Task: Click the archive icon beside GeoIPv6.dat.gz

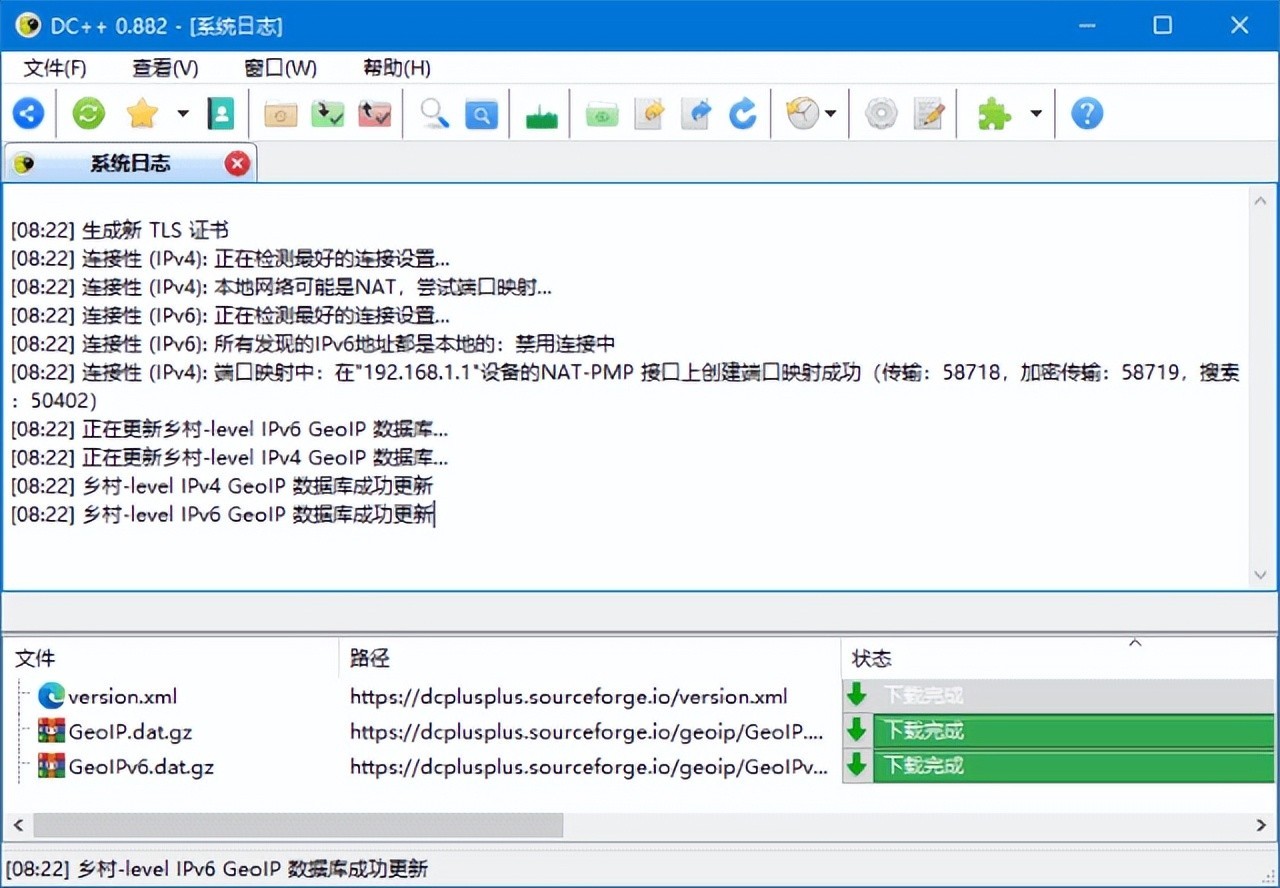Action: point(51,766)
